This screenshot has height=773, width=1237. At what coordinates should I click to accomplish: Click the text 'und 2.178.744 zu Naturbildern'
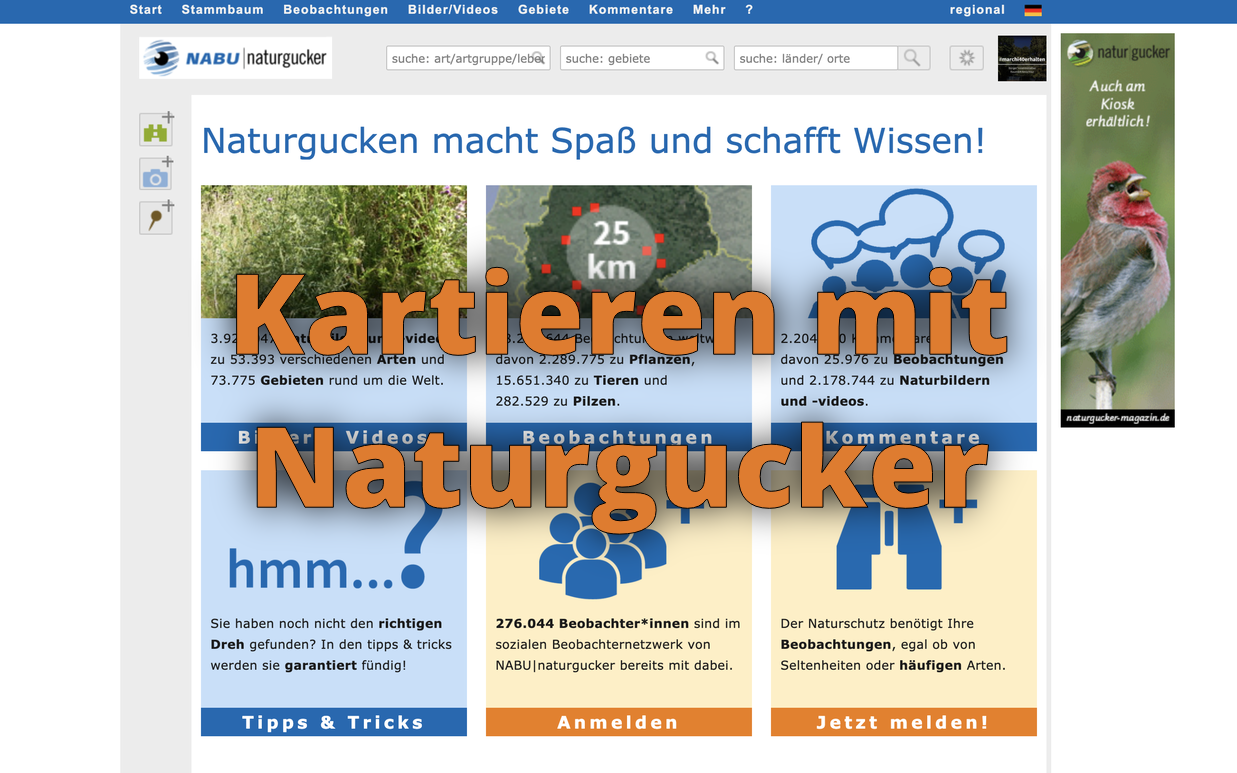(x=885, y=380)
